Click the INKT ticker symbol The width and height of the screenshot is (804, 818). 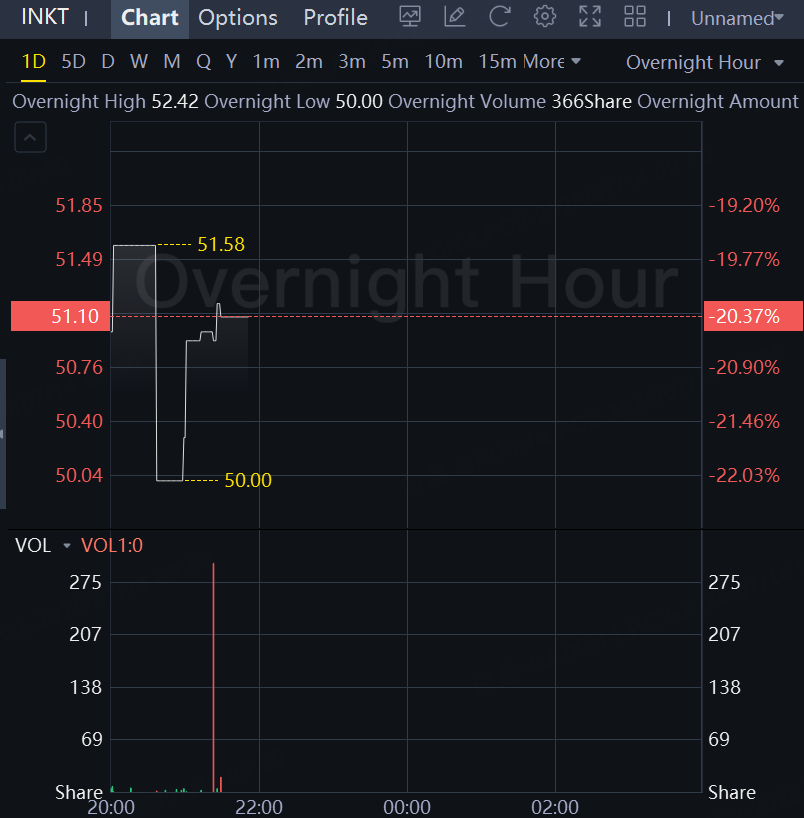coord(45,18)
